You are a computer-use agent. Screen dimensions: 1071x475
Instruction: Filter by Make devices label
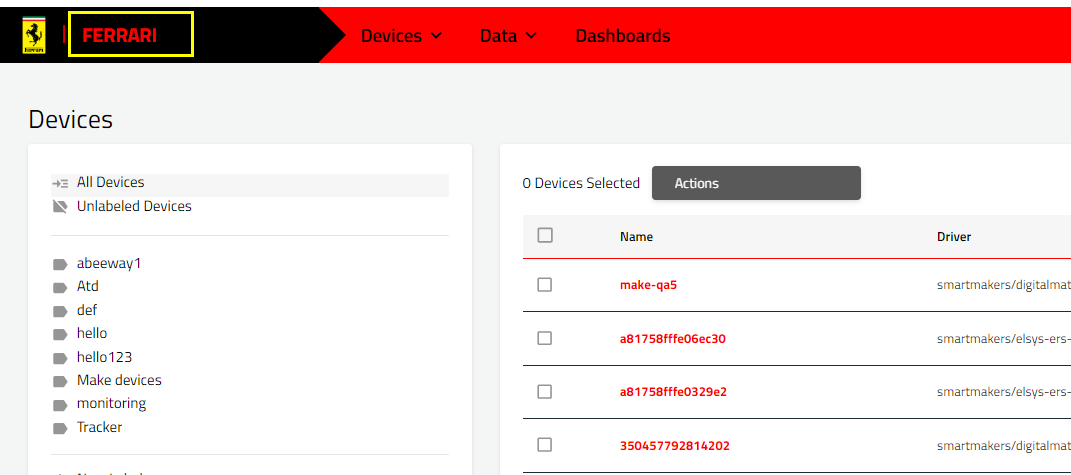point(119,380)
